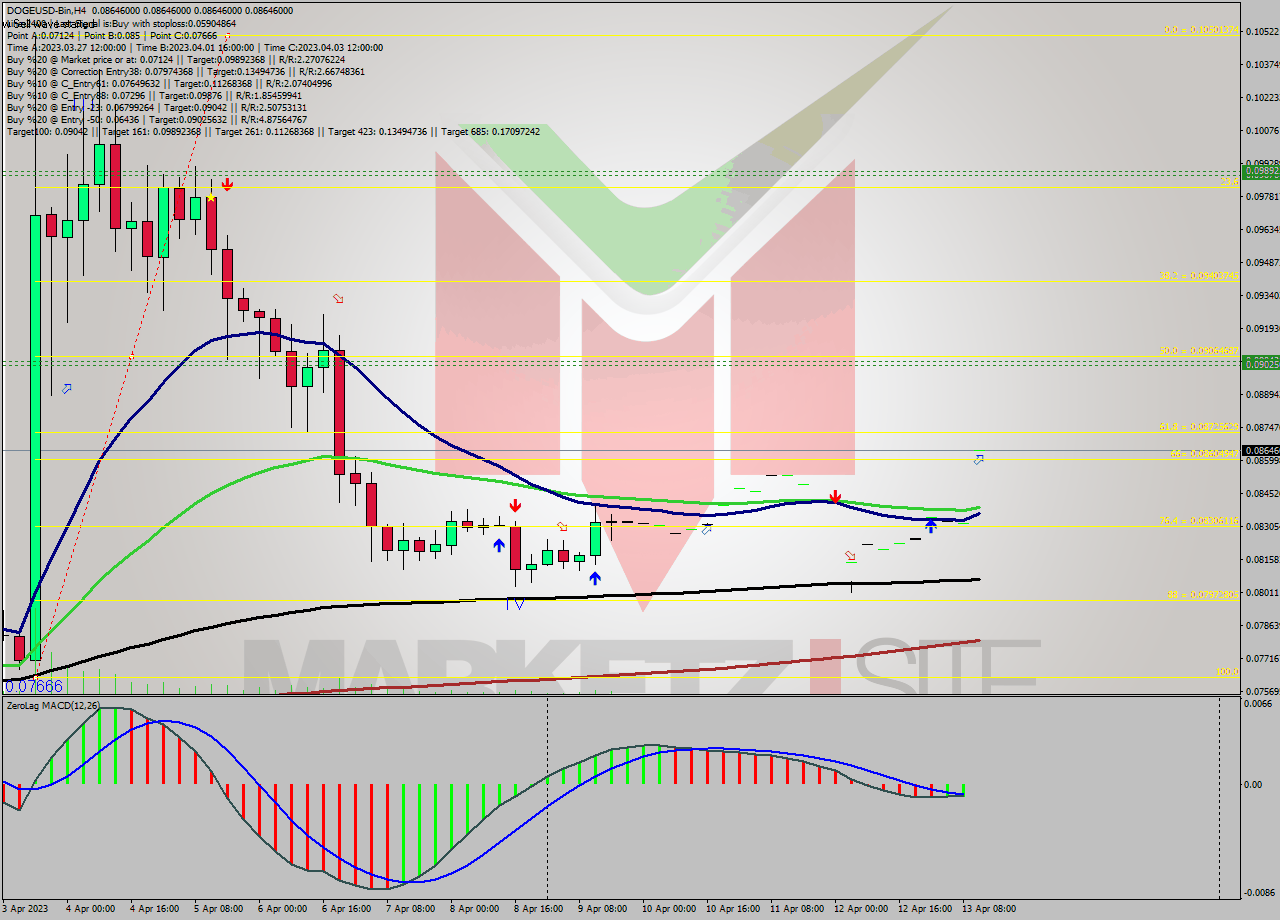This screenshot has width=1280, height=920.
Task: Click the hollow blue arrow near 13 Apr 08:00
Action: (x=978, y=459)
